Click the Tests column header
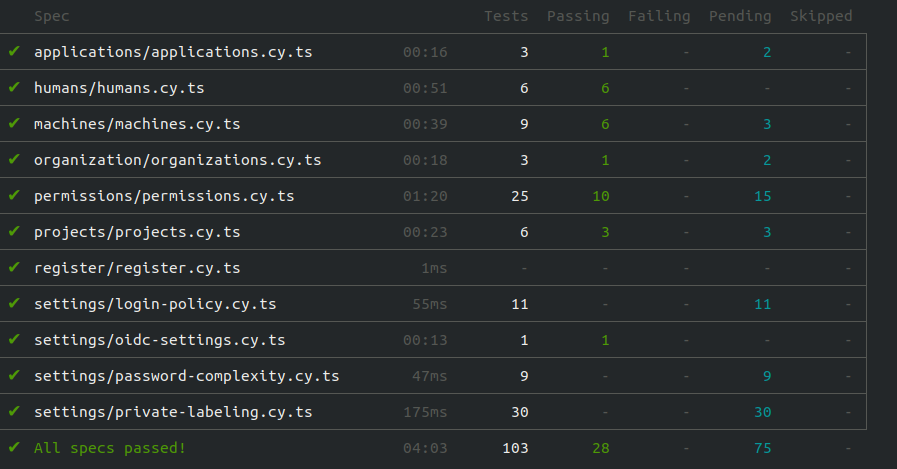 [x=506, y=16]
